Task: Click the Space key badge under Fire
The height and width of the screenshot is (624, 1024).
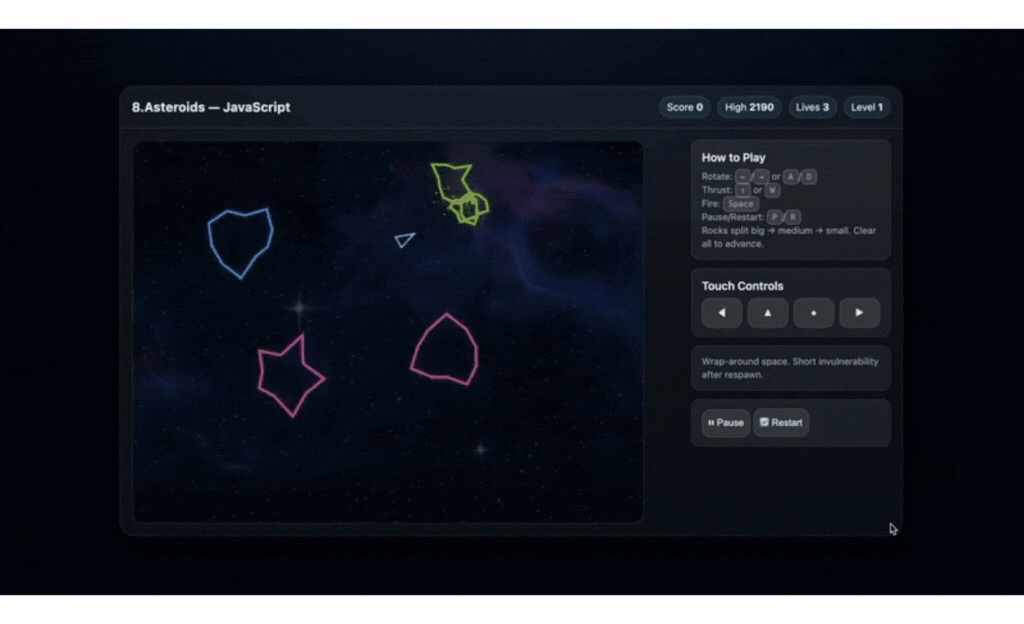Action: (741, 204)
